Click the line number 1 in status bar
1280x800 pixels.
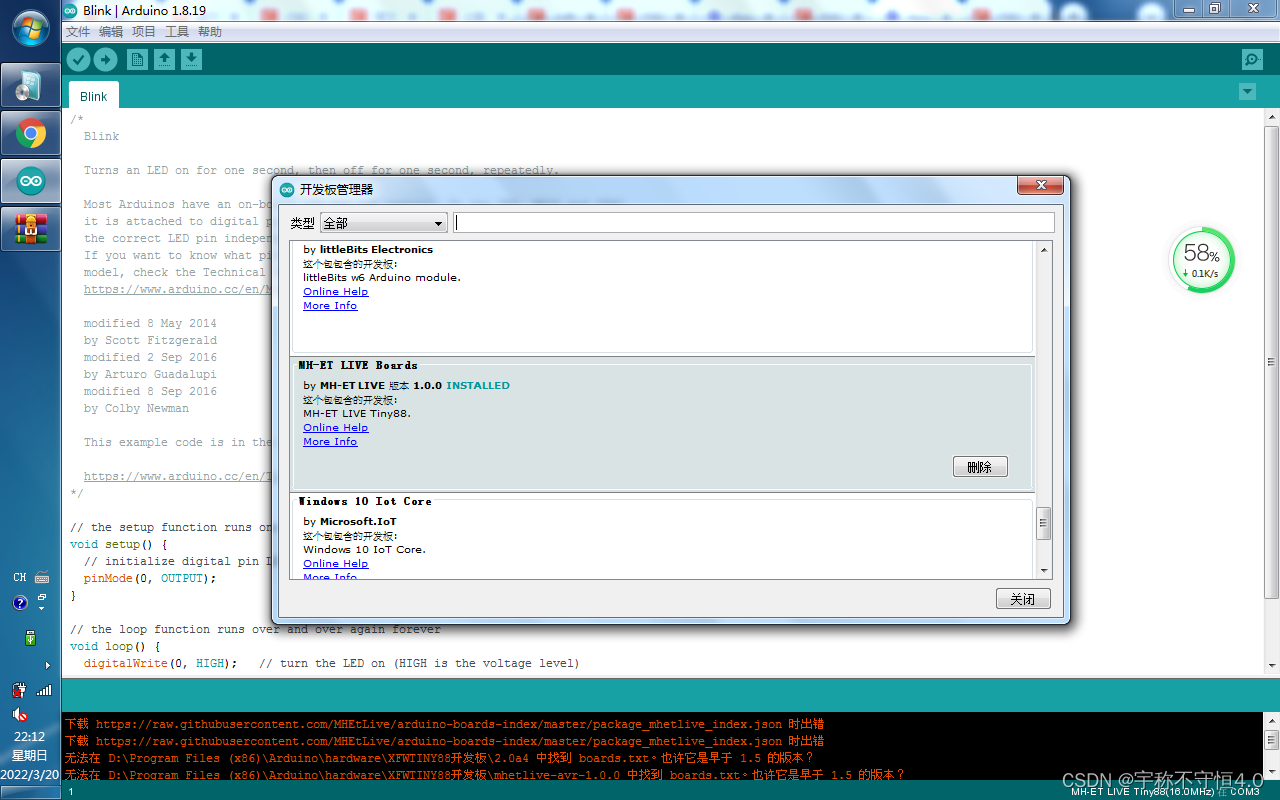pos(70,792)
